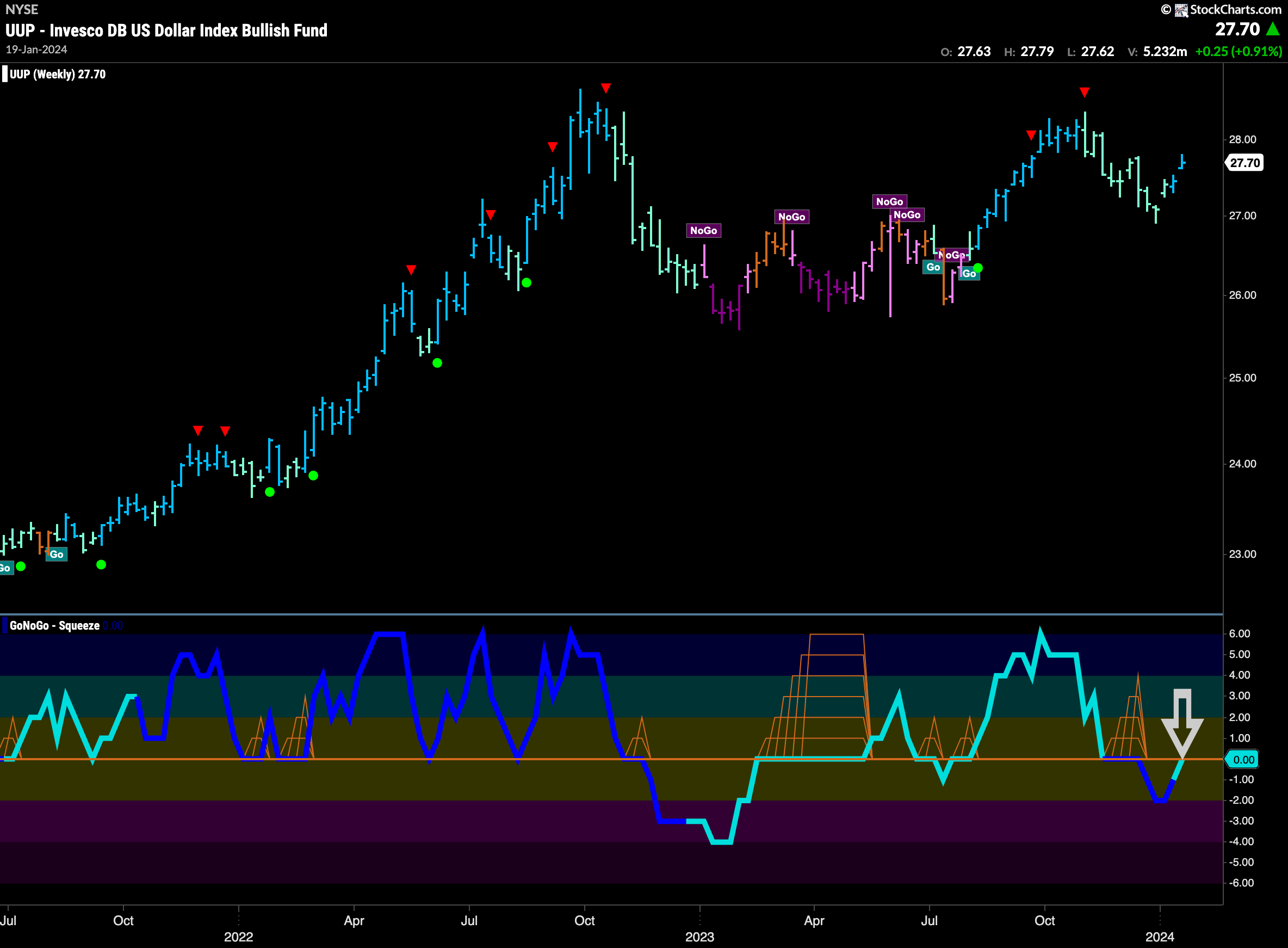
Task: Click the green up arrow beside 27.70
Action: coord(1273,29)
